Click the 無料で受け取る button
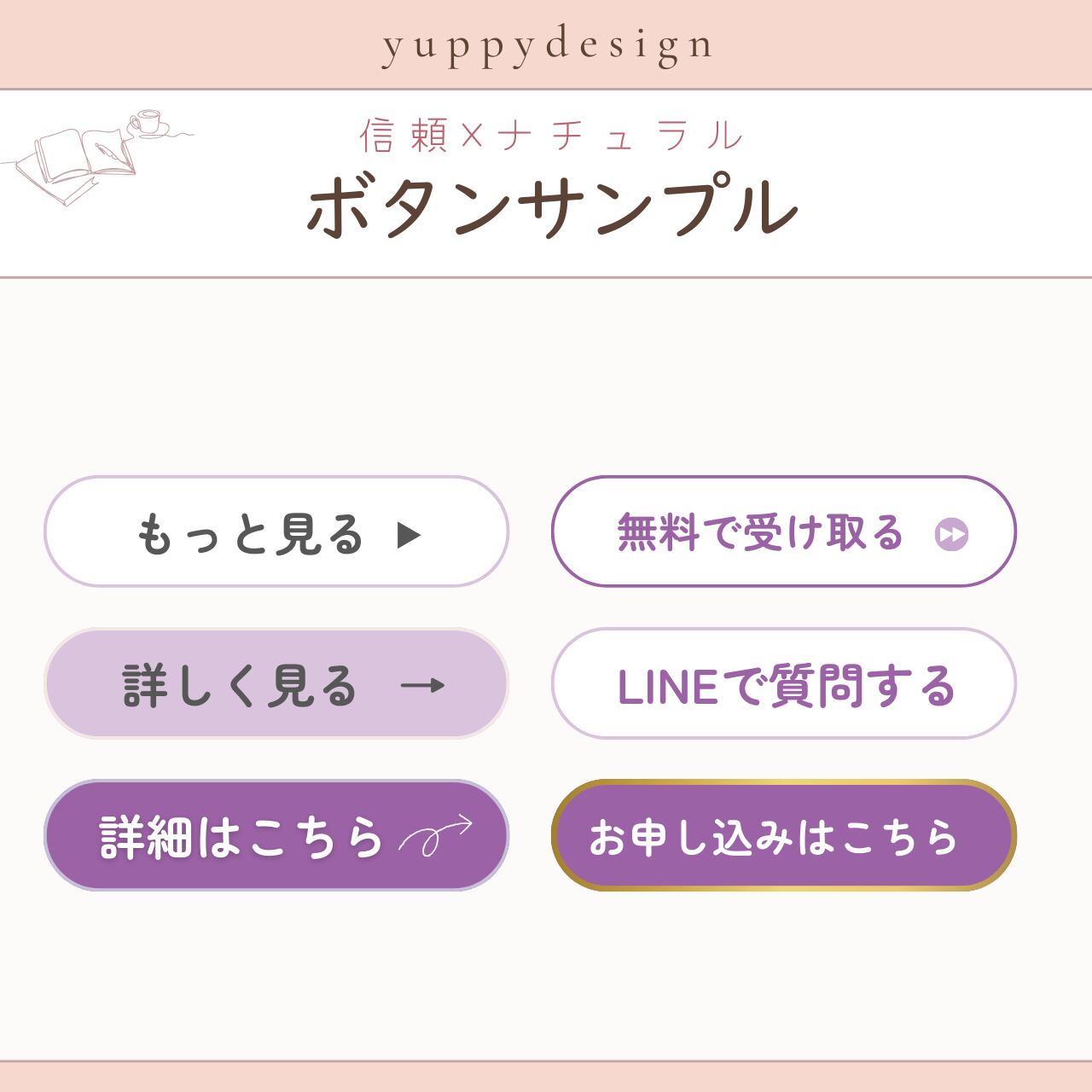The height and width of the screenshot is (1092, 1092). pos(783,531)
